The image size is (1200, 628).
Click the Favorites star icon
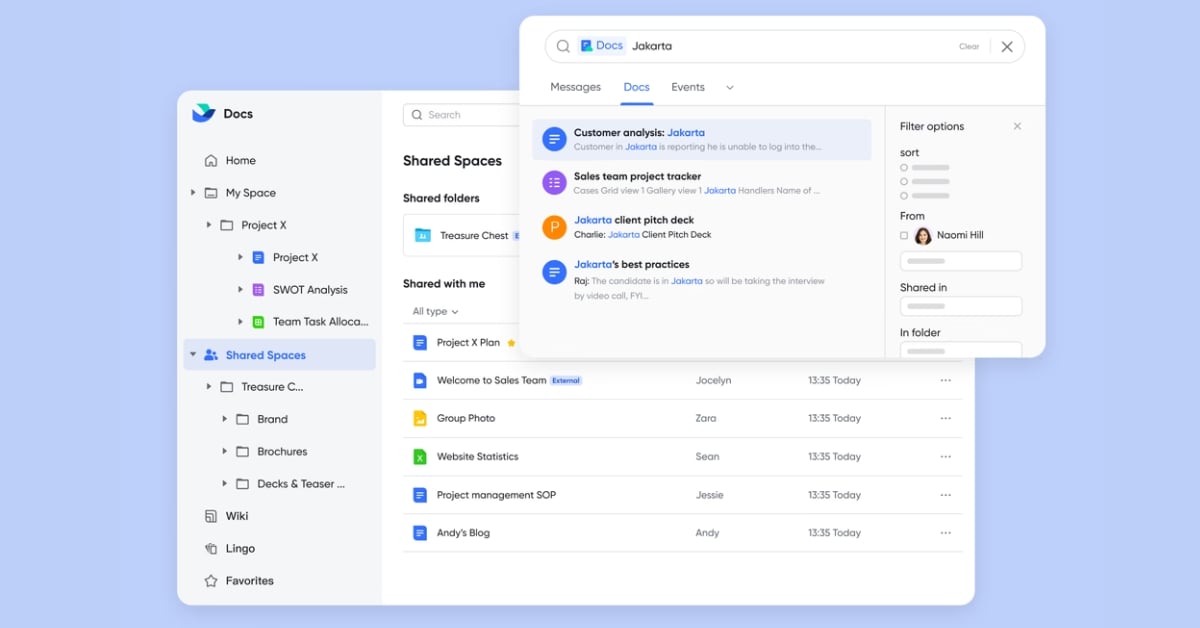coord(211,581)
